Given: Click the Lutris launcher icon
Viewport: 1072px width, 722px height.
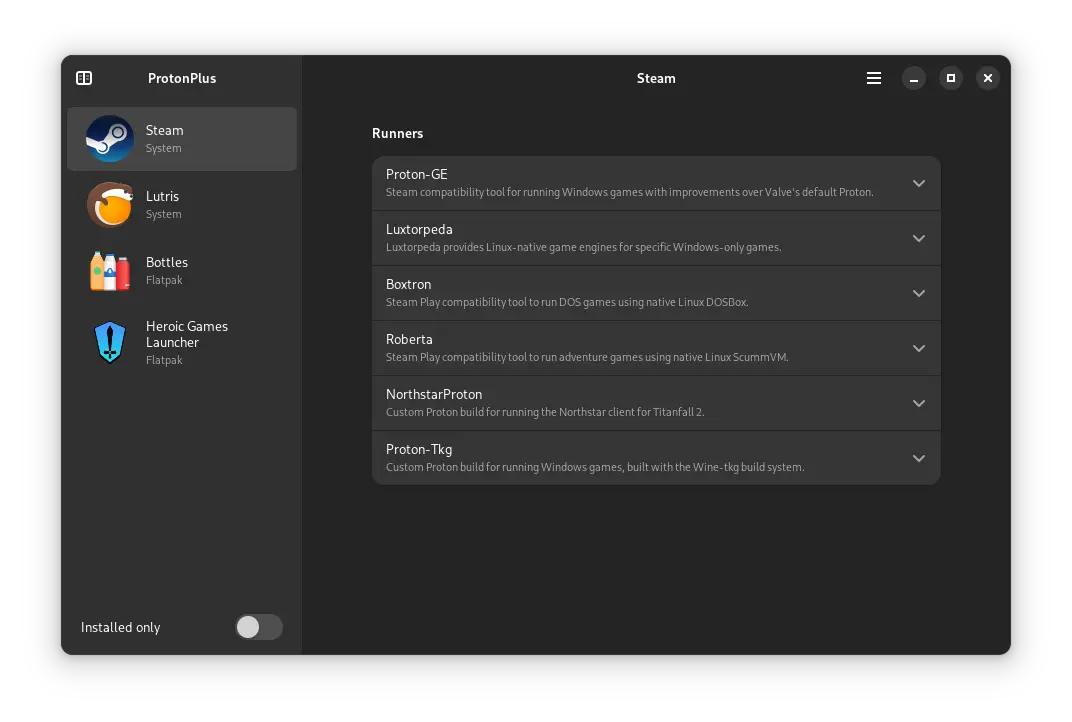Looking at the screenshot, I should (x=109, y=204).
